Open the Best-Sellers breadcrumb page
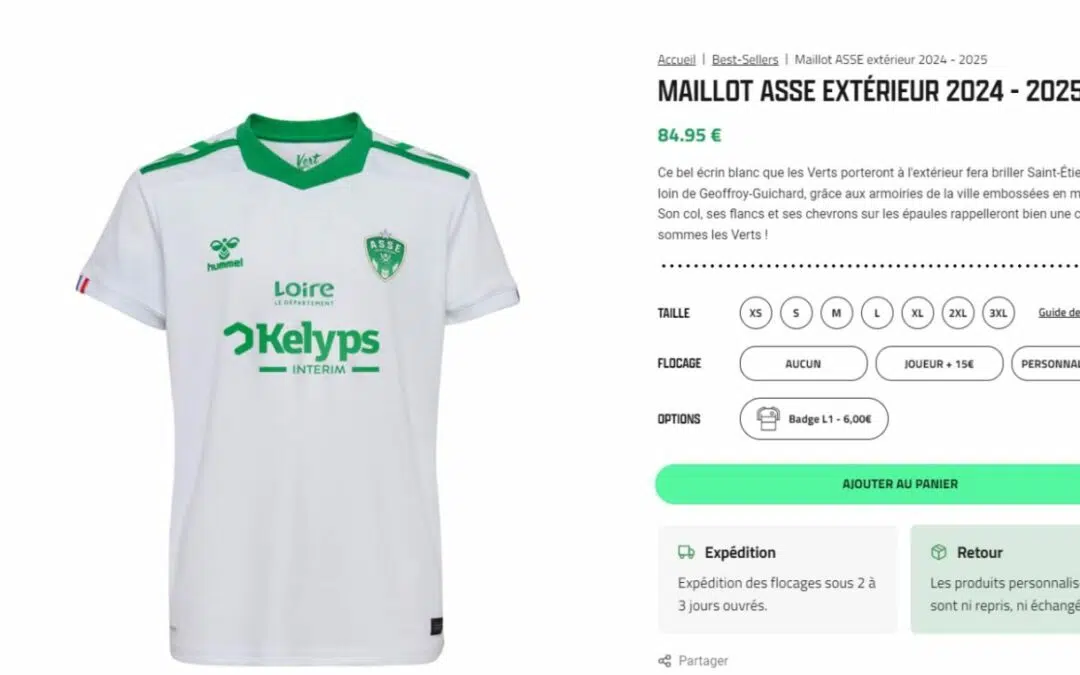Viewport: 1080px width, 675px height. [x=745, y=59]
